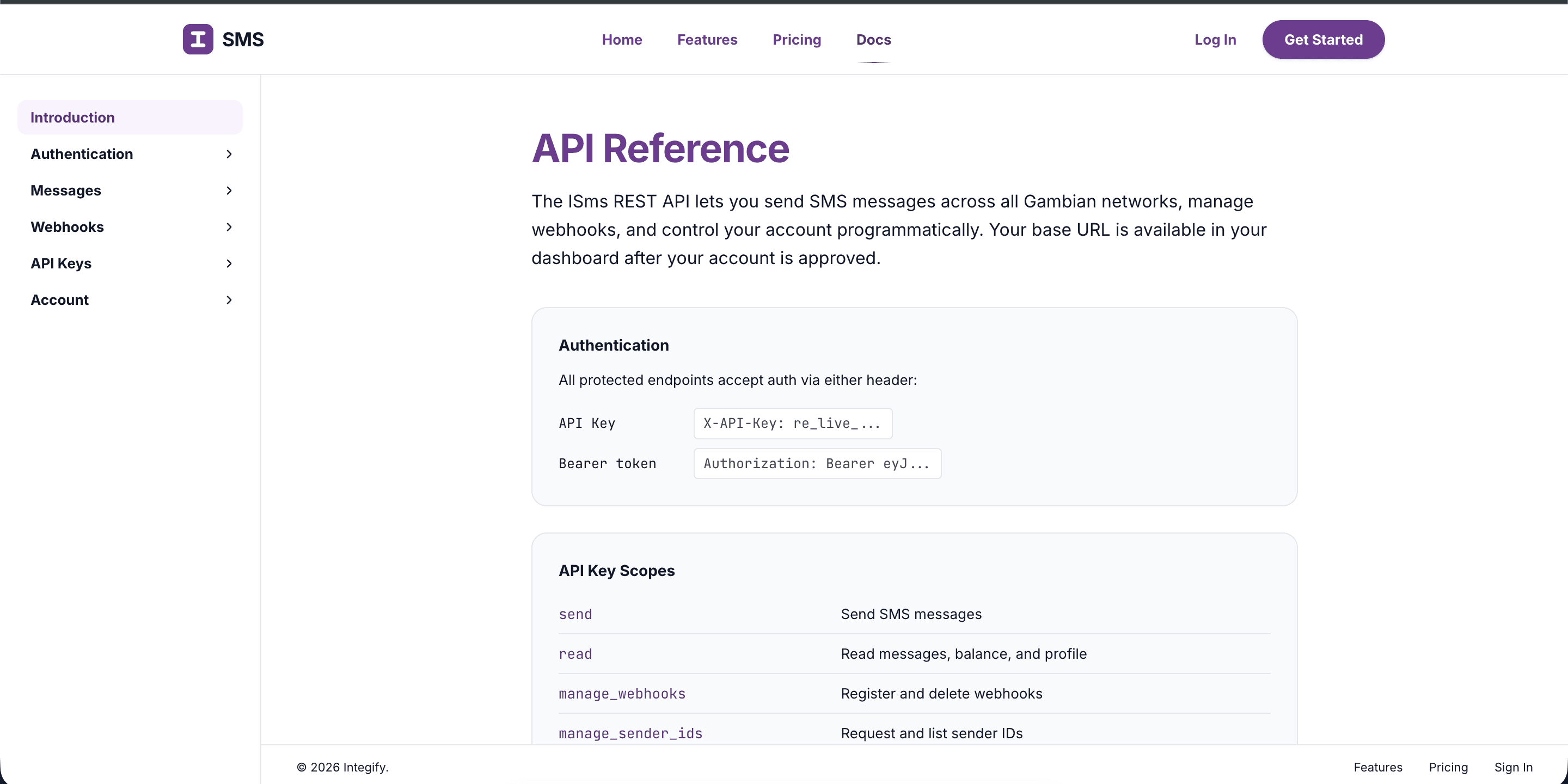Click the send scope name
The width and height of the screenshot is (1568, 784).
(x=575, y=614)
